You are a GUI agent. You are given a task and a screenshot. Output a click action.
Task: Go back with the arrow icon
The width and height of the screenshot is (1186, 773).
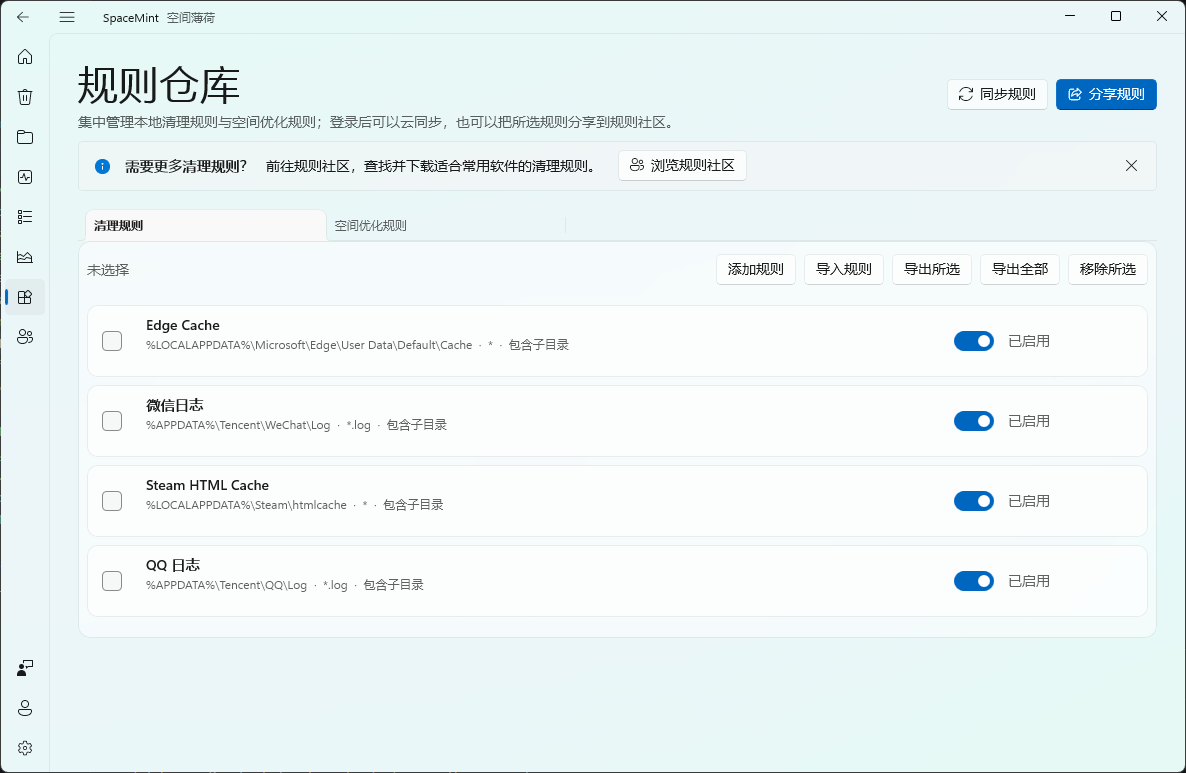[23, 17]
